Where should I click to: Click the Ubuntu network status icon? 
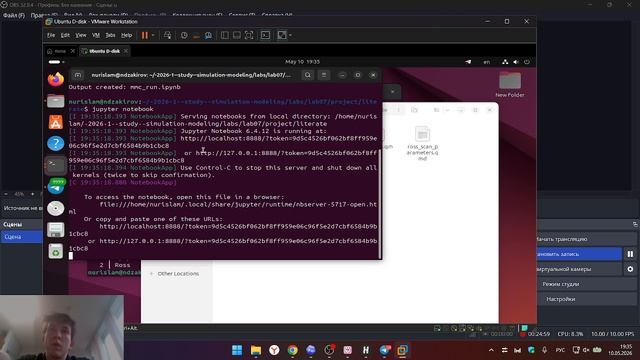coord(505,62)
